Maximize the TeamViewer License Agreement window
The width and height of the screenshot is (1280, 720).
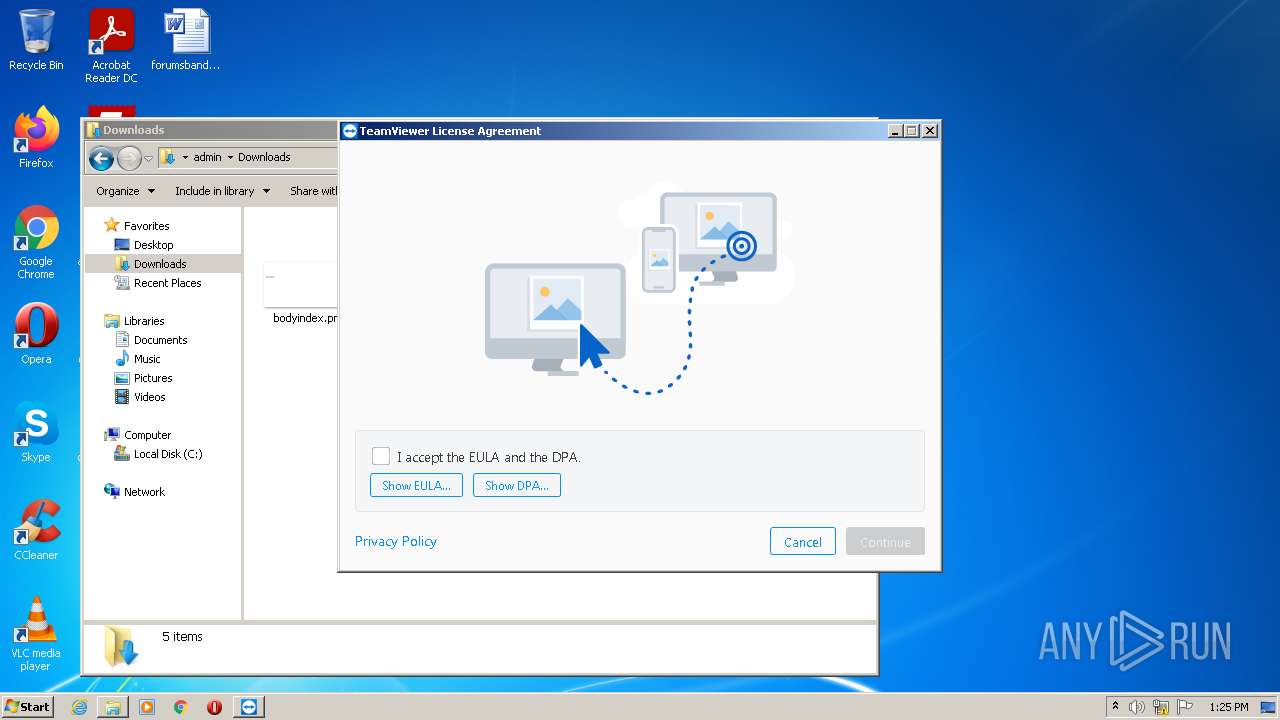(912, 131)
